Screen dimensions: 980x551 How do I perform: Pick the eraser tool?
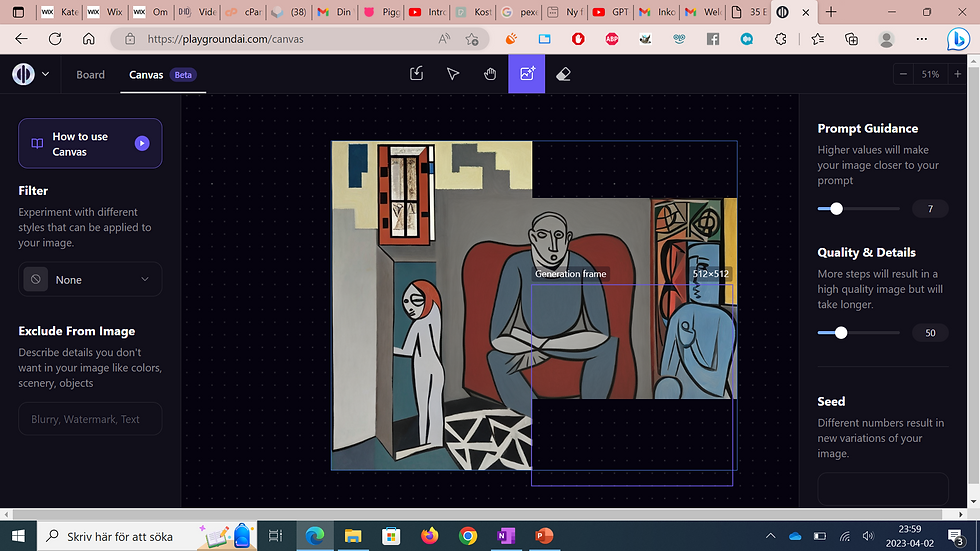click(563, 74)
